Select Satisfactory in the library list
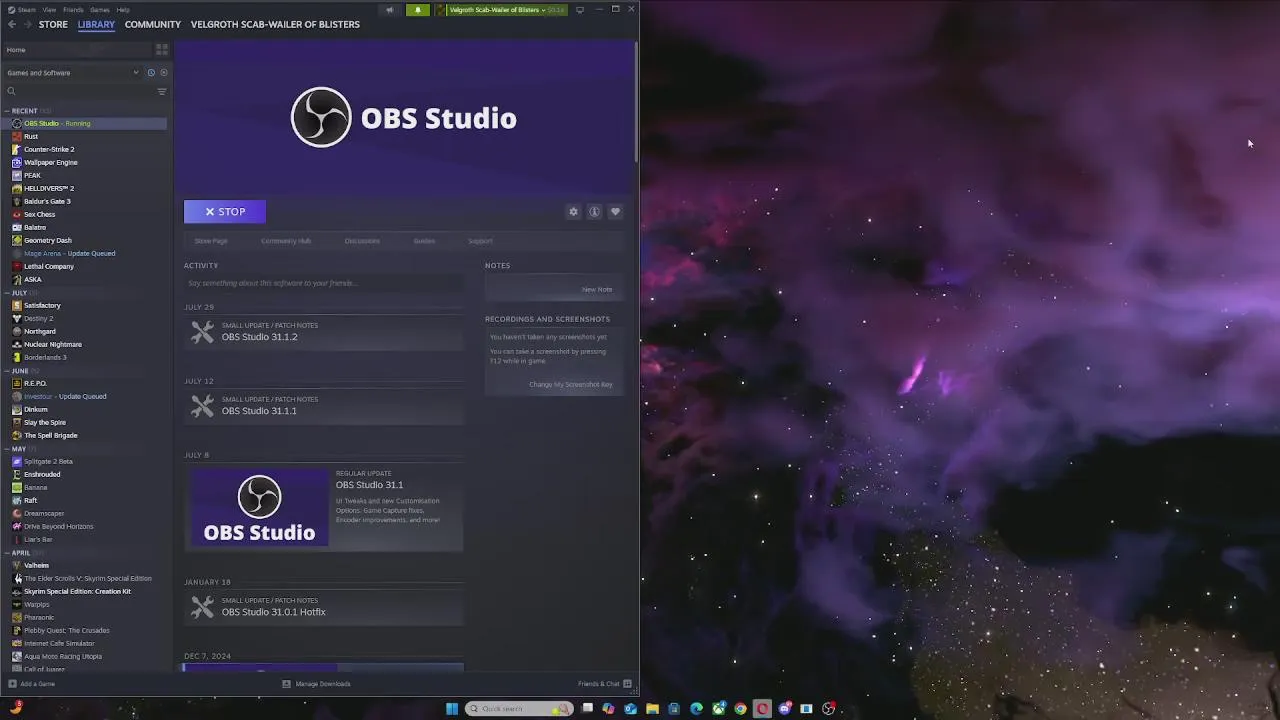The image size is (1280, 720). (42, 305)
